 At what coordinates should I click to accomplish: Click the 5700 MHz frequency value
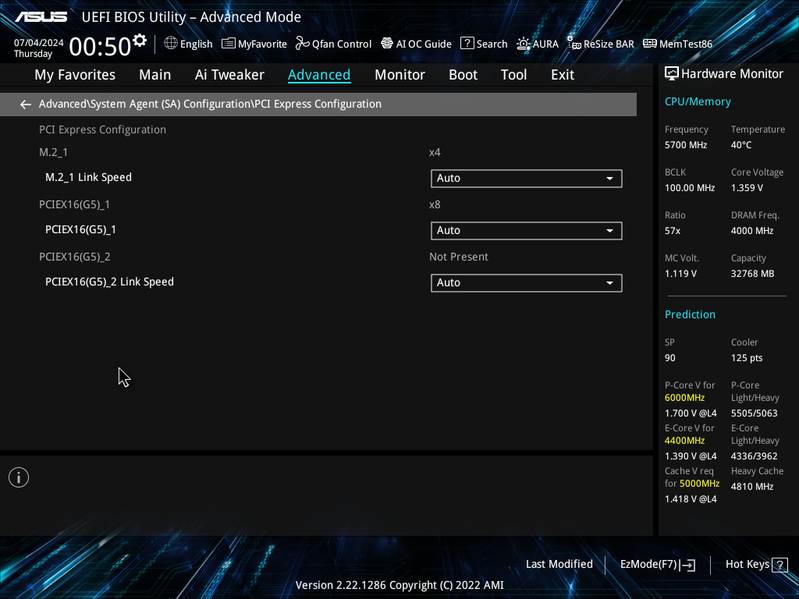pos(685,145)
